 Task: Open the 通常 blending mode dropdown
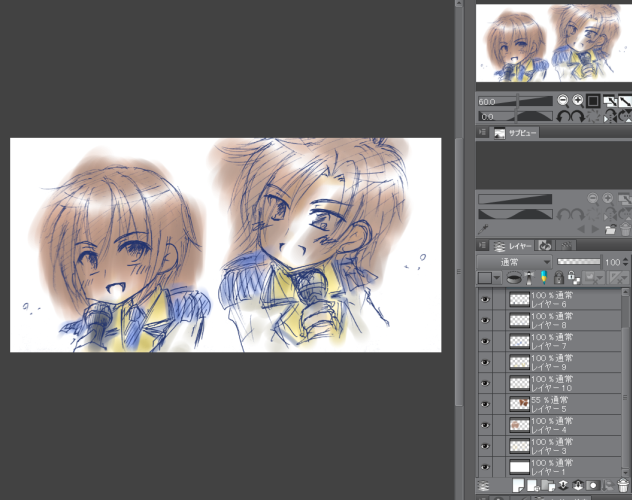pyautogui.click(x=514, y=262)
